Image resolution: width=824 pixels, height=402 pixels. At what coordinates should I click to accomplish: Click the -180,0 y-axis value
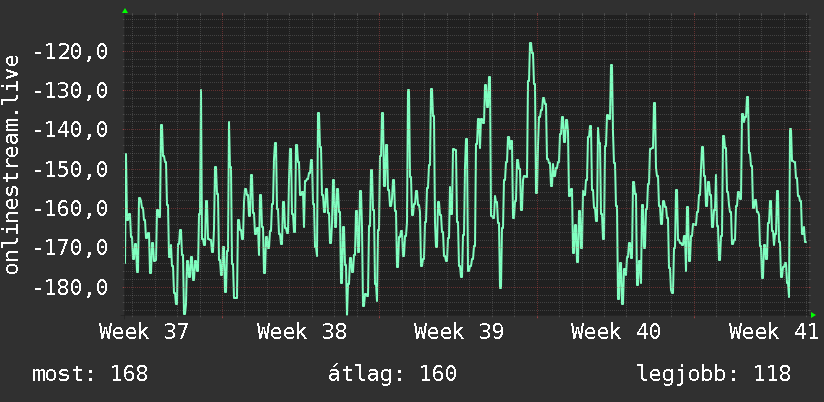tap(70, 287)
